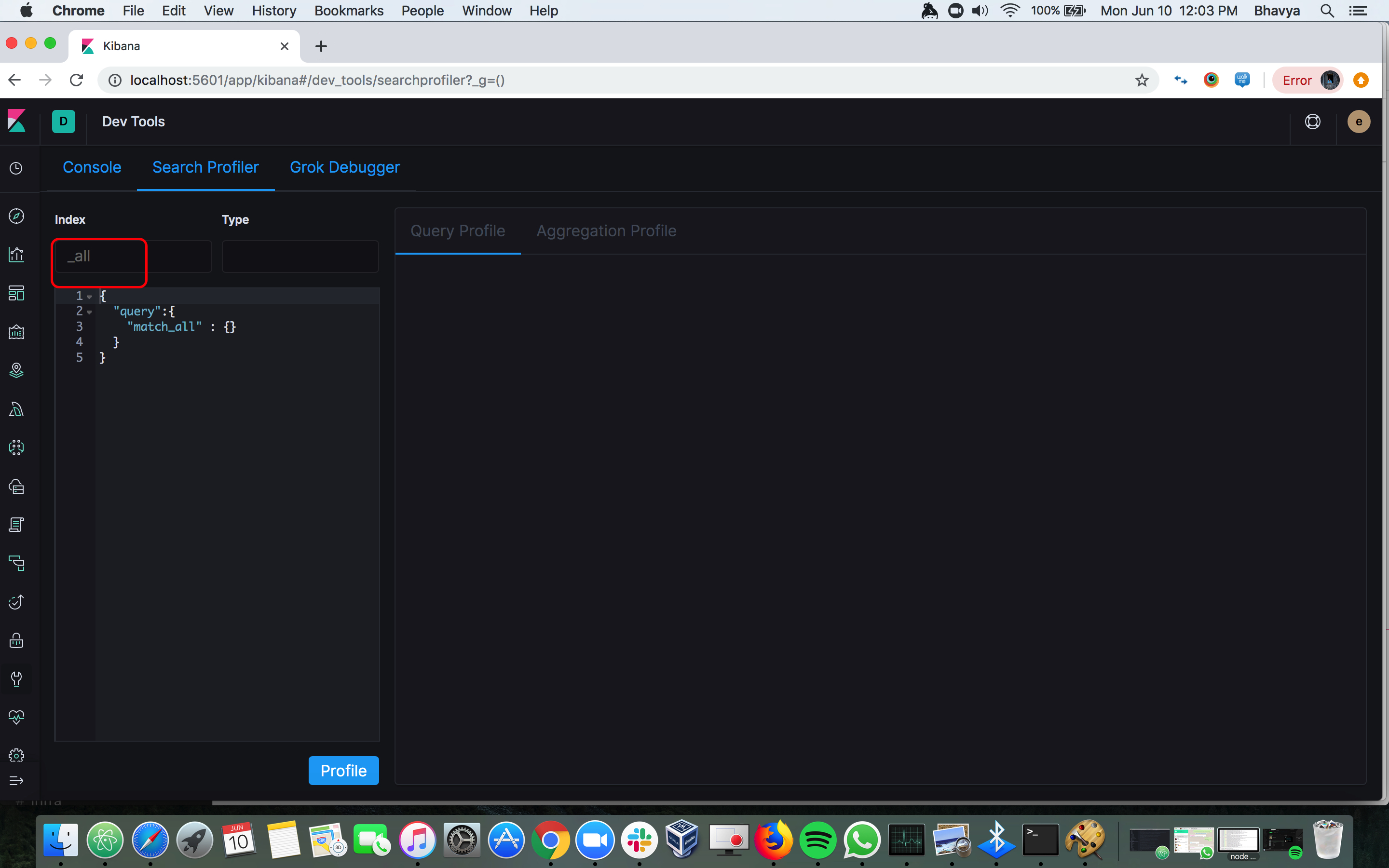
Task: Click the Profile button
Action: (x=343, y=771)
